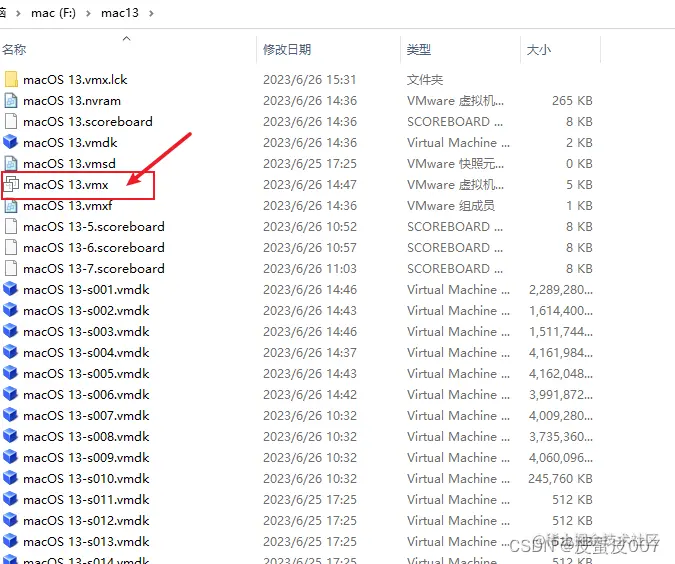Image resolution: width=675 pixels, height=564 pixels.
Task: Click the macOS 13-s004.vmdk disk icon
Action: click(10, 353)
